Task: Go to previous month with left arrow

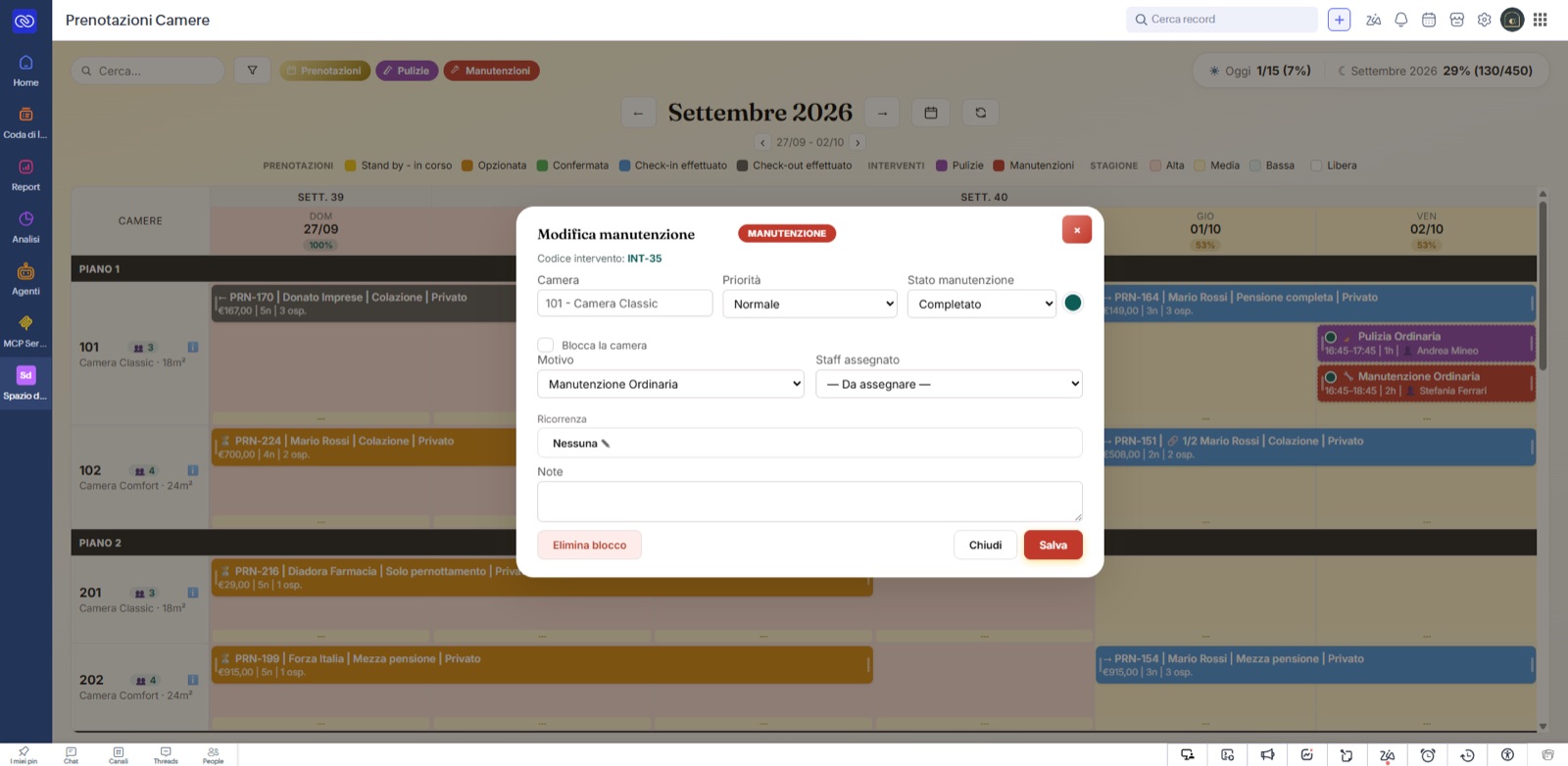Action: coord(638,113)
